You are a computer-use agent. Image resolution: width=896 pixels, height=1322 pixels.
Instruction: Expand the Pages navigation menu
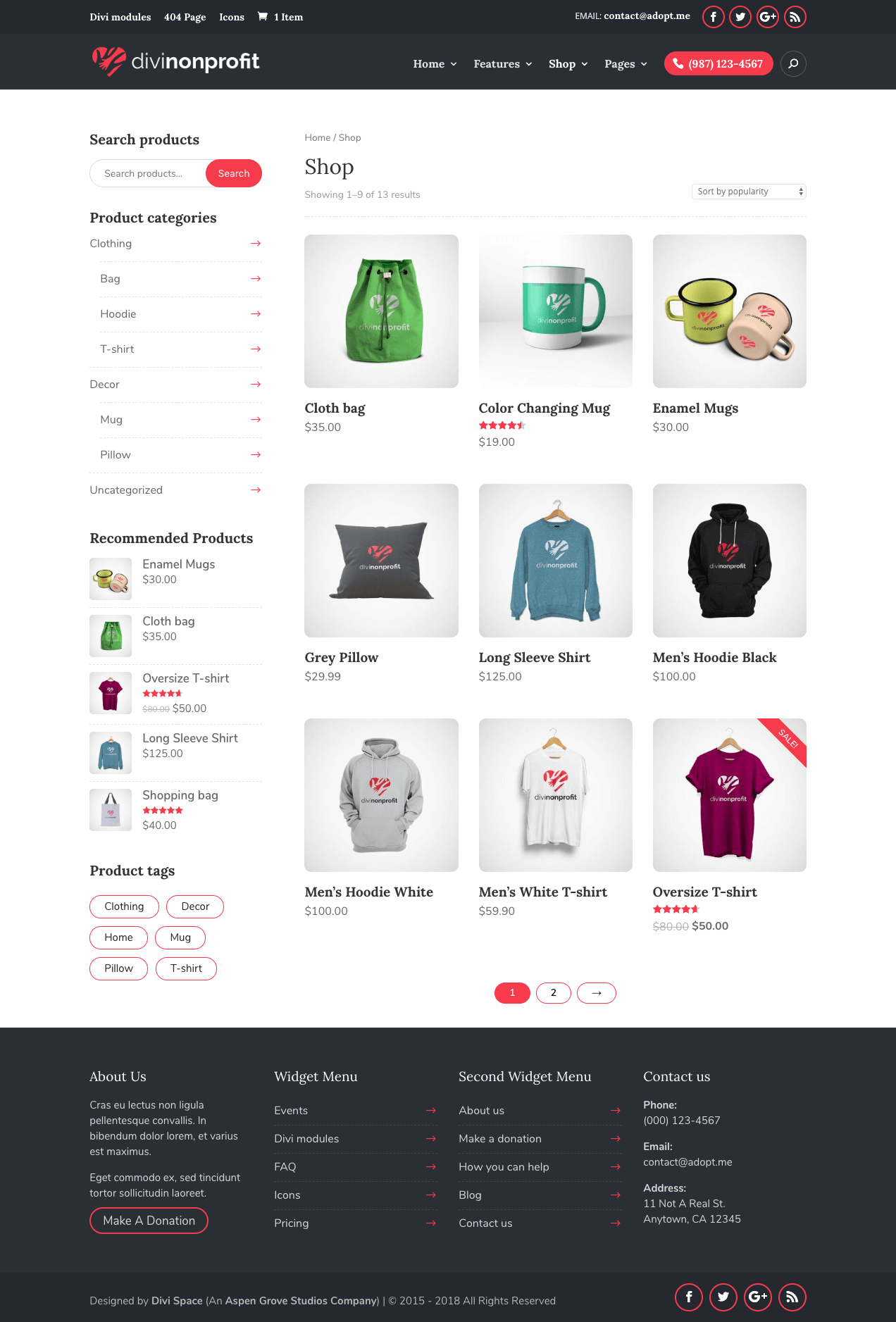(626, 64)
